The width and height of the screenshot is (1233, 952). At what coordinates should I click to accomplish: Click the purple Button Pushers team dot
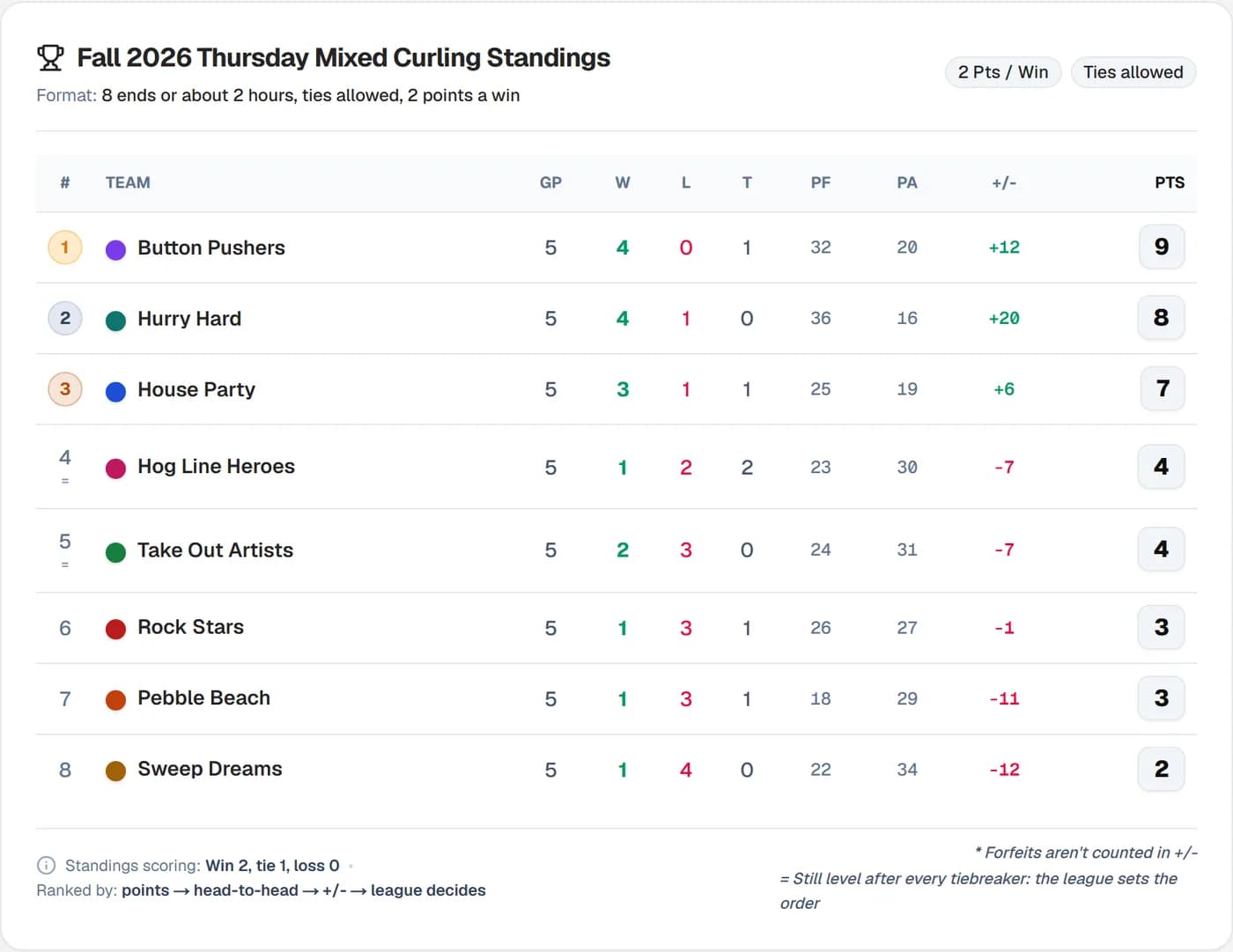coord(115,250)
